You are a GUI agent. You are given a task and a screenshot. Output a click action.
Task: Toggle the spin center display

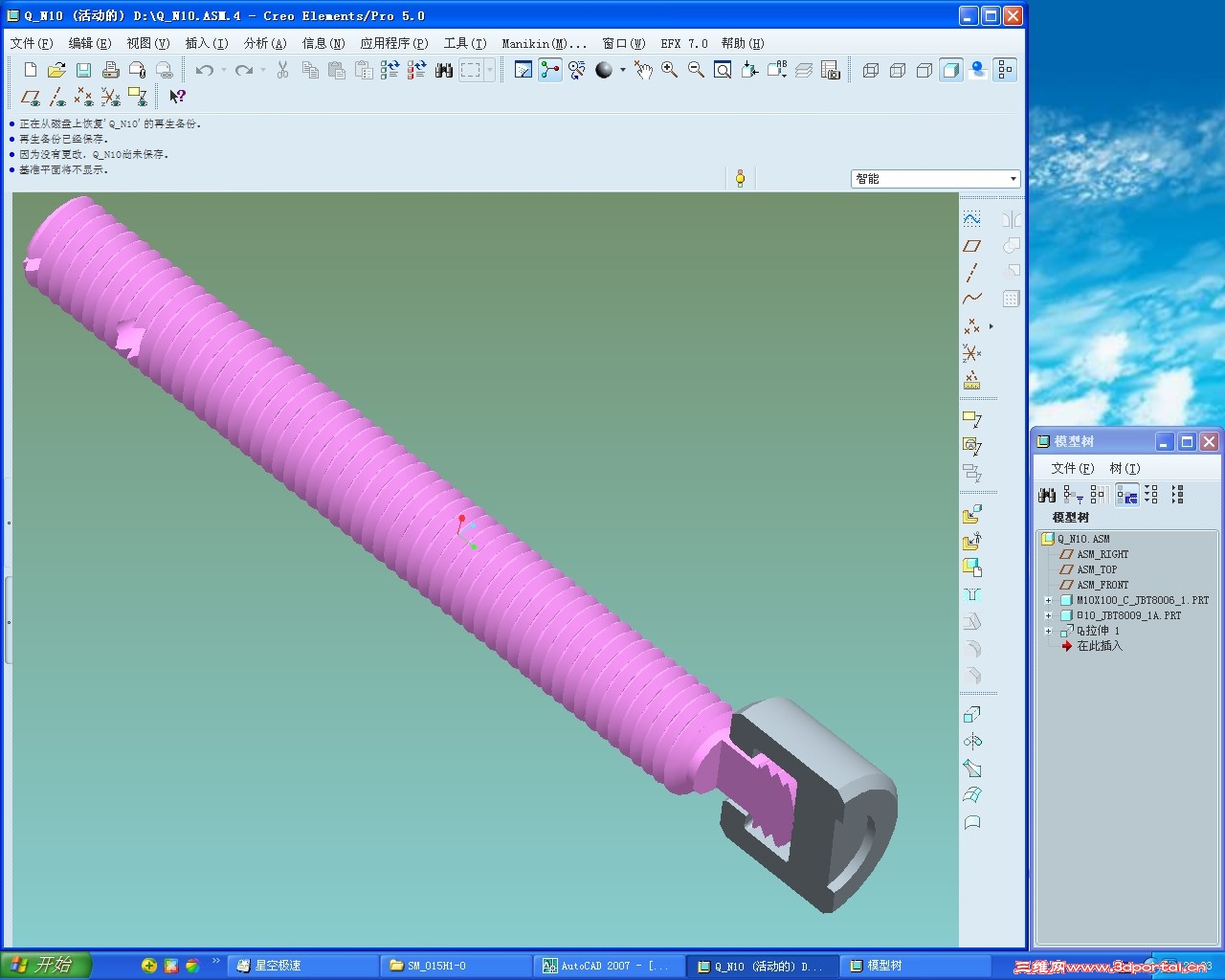[x=550, y=70]
